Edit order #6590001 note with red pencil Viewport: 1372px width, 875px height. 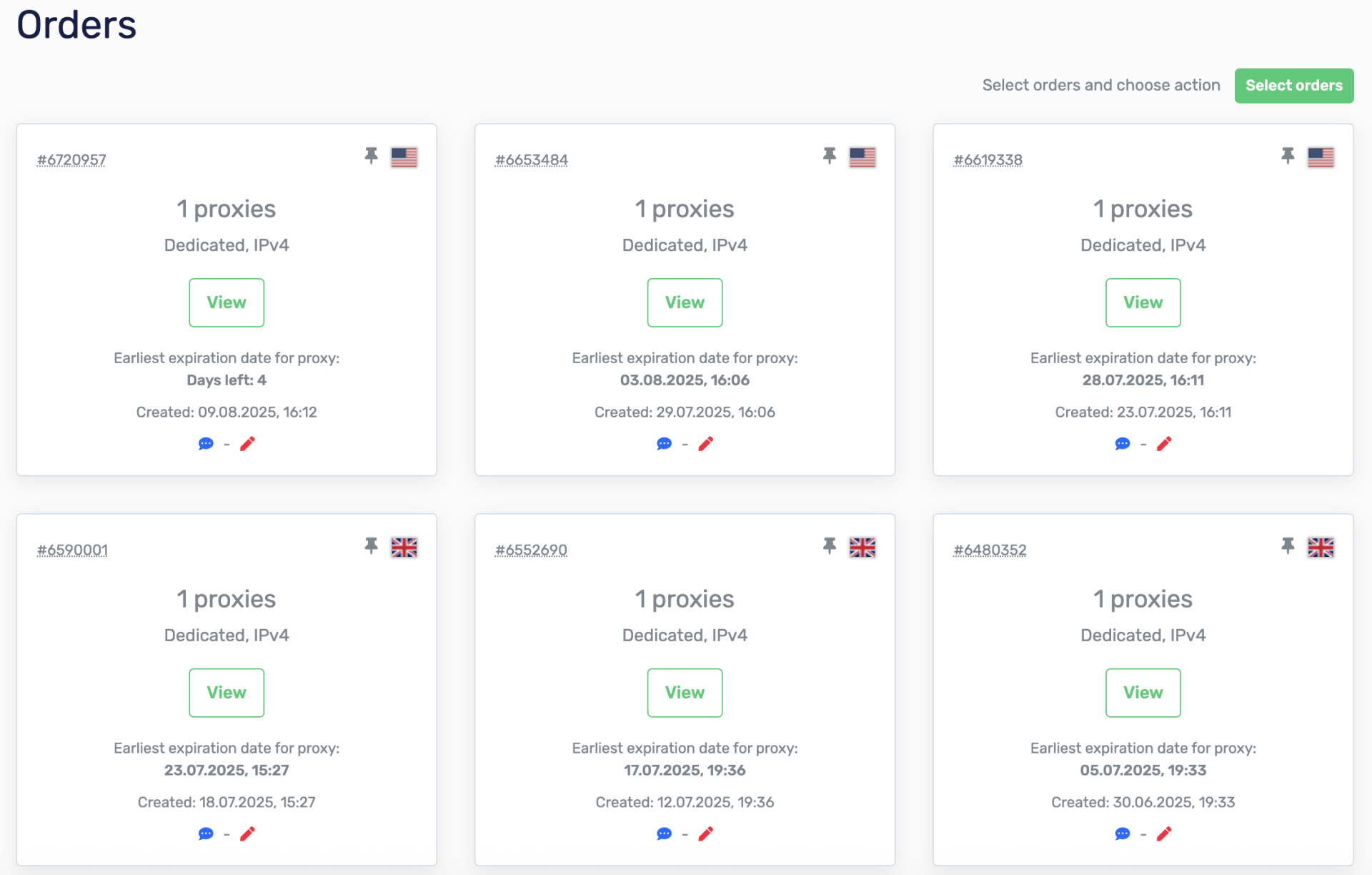point(247,834)
